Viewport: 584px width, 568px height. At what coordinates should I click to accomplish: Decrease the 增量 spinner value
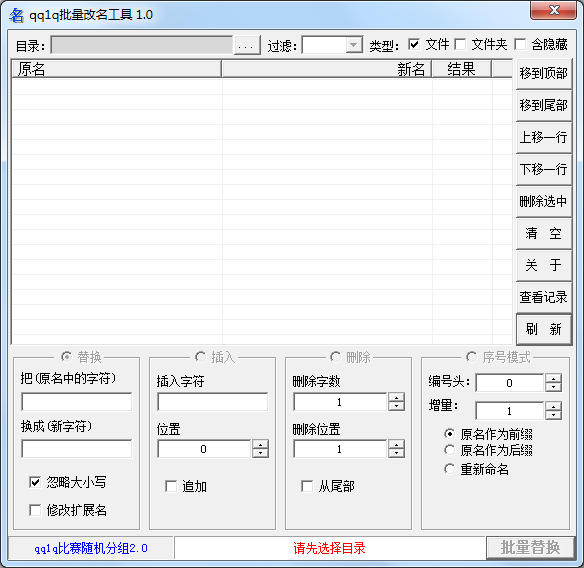tap(553, 415)
